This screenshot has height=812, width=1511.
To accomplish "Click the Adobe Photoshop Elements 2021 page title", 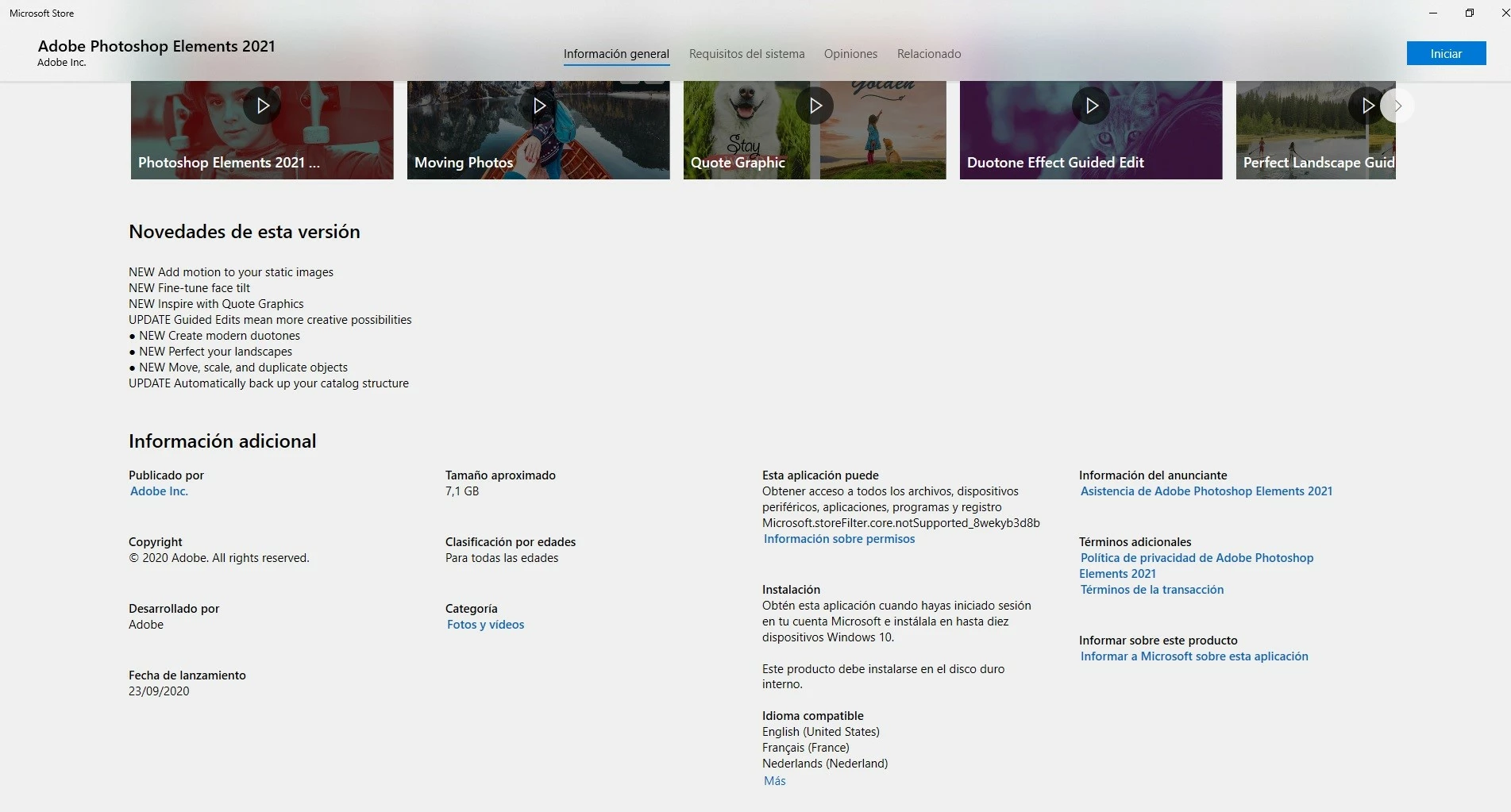I will coord(156,46).
